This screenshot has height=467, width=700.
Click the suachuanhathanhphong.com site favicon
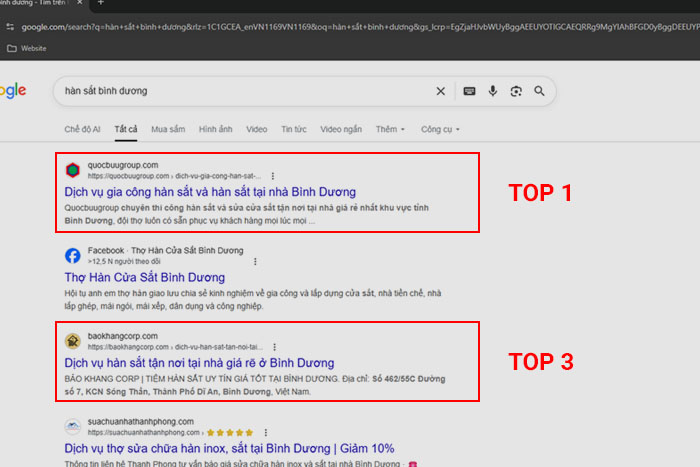pyautogui.click(x=73, y=426)
